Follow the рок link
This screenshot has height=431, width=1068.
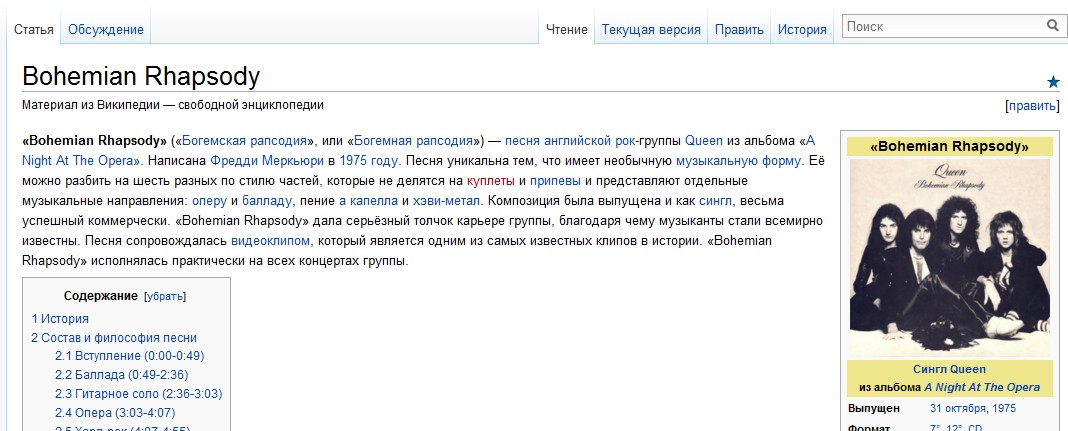(625, 141)
